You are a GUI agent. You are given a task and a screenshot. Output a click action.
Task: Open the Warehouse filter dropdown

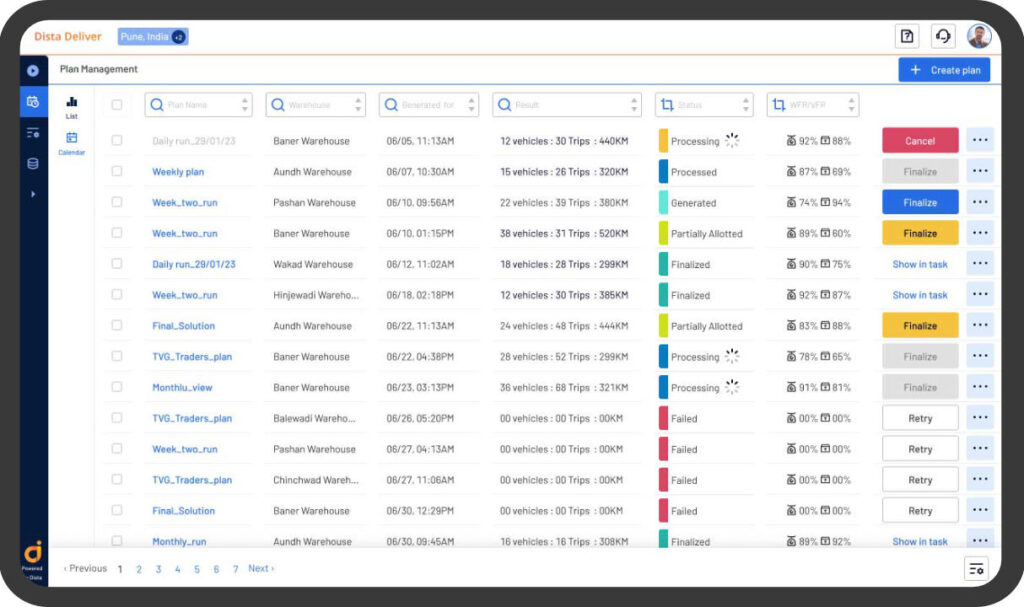click(x=318, y=104)
